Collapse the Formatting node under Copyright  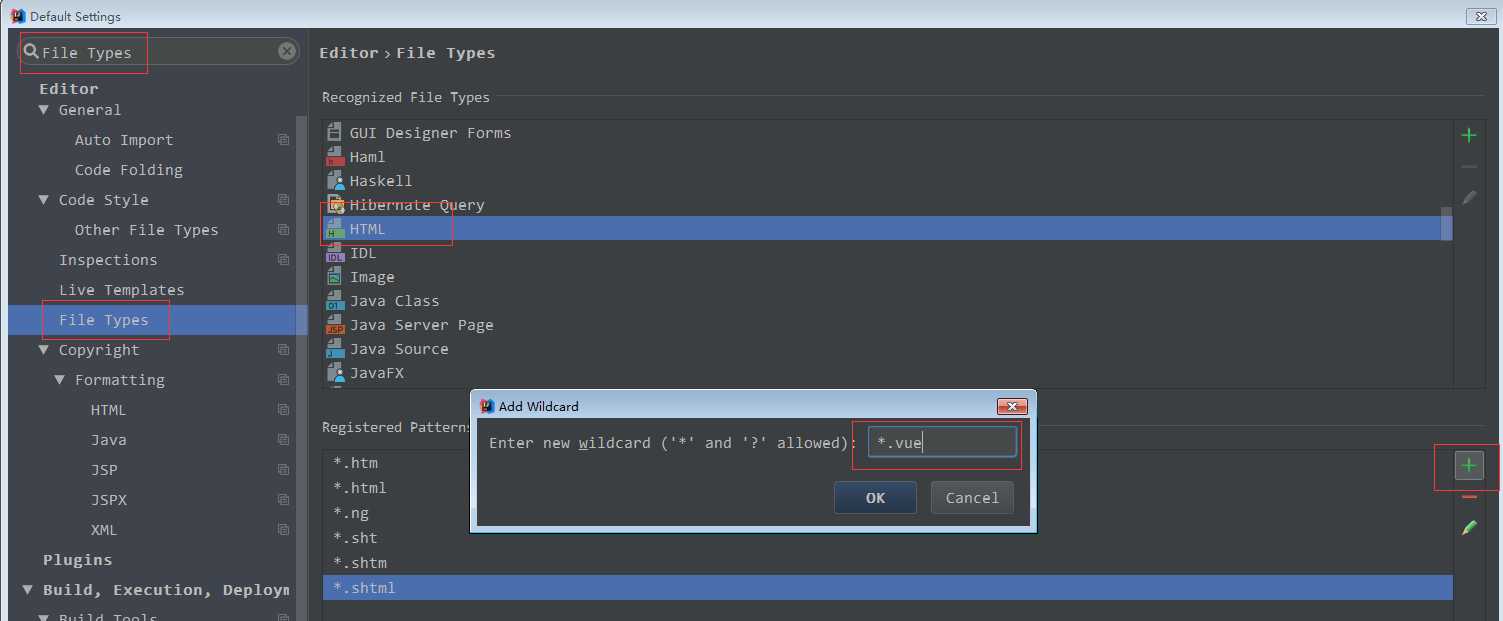click(x=60, y=380)
